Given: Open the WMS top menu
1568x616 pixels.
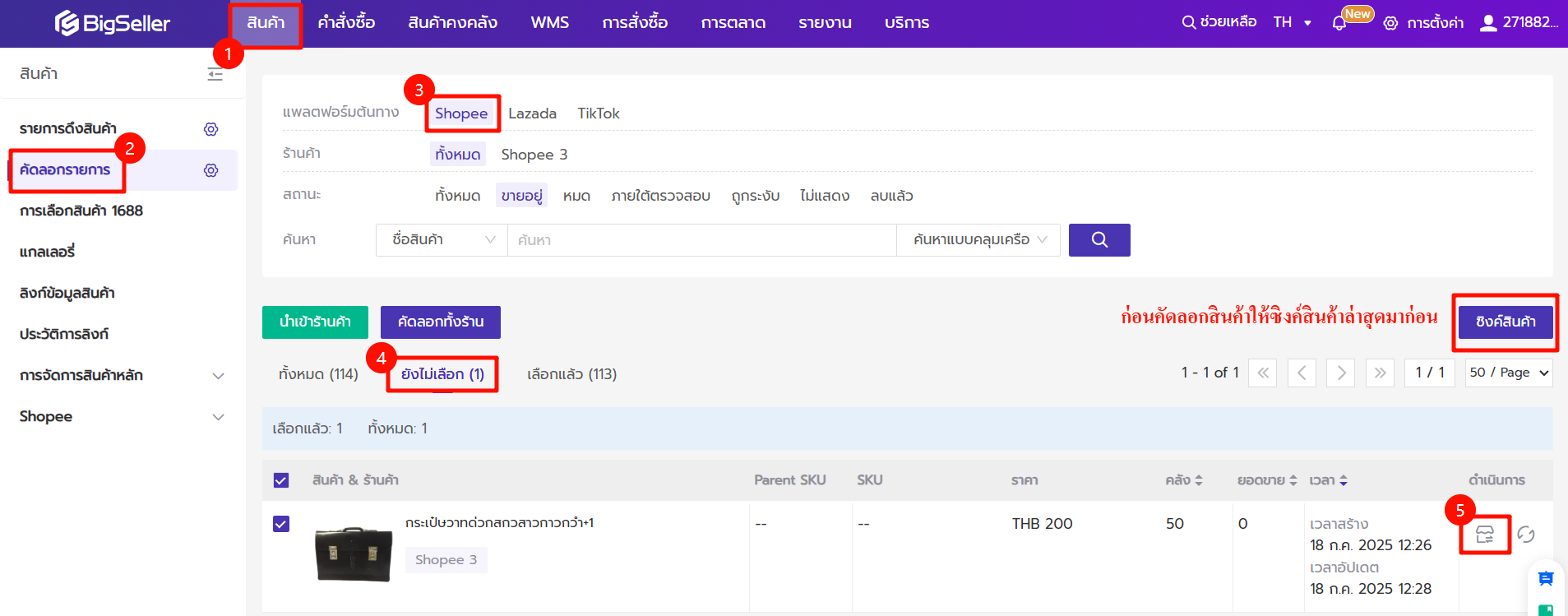Looking at the screenshot, I should 550,23.
